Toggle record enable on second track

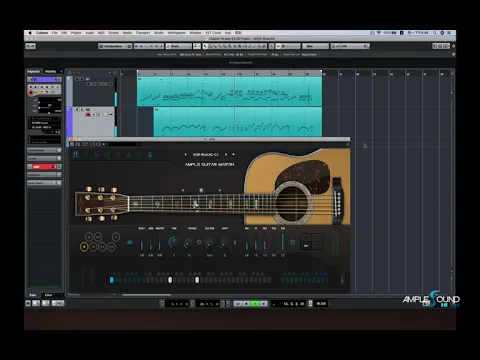[88, 114]
